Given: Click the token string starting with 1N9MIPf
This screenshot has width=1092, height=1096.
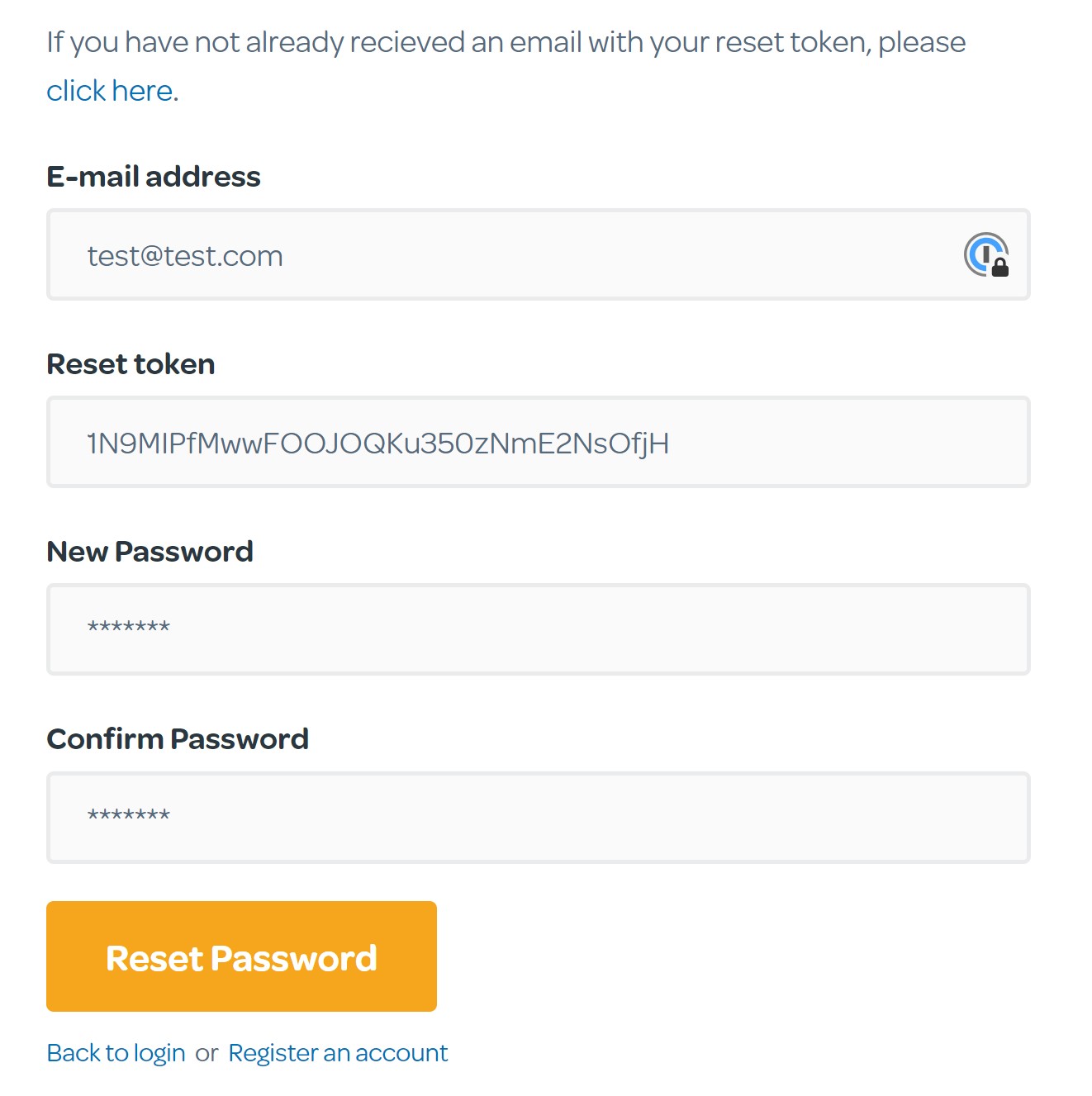Looking at the screenshot, I should point(377,444).
